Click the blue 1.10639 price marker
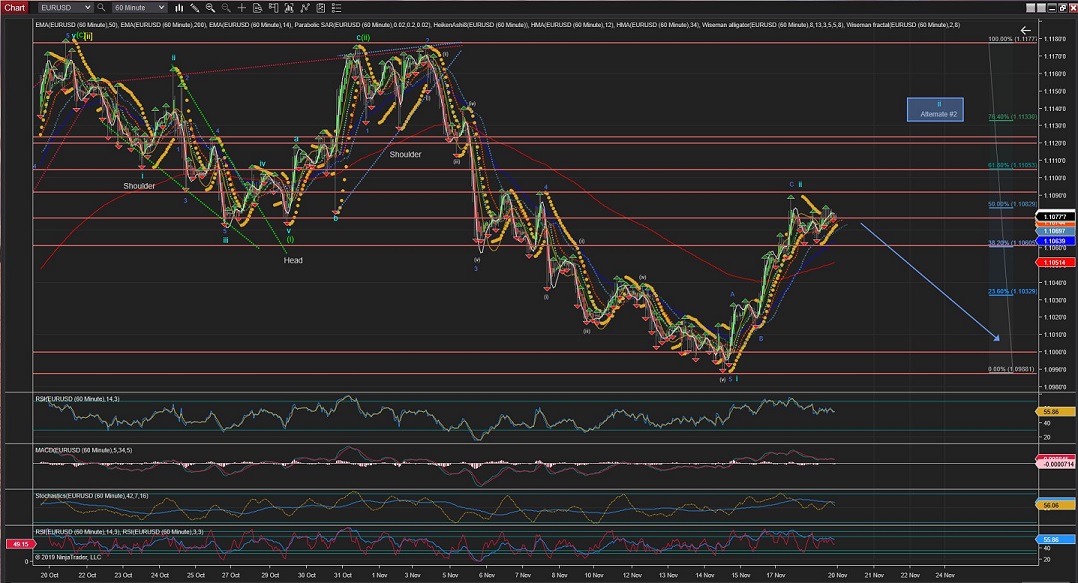 coord(1055,241)
